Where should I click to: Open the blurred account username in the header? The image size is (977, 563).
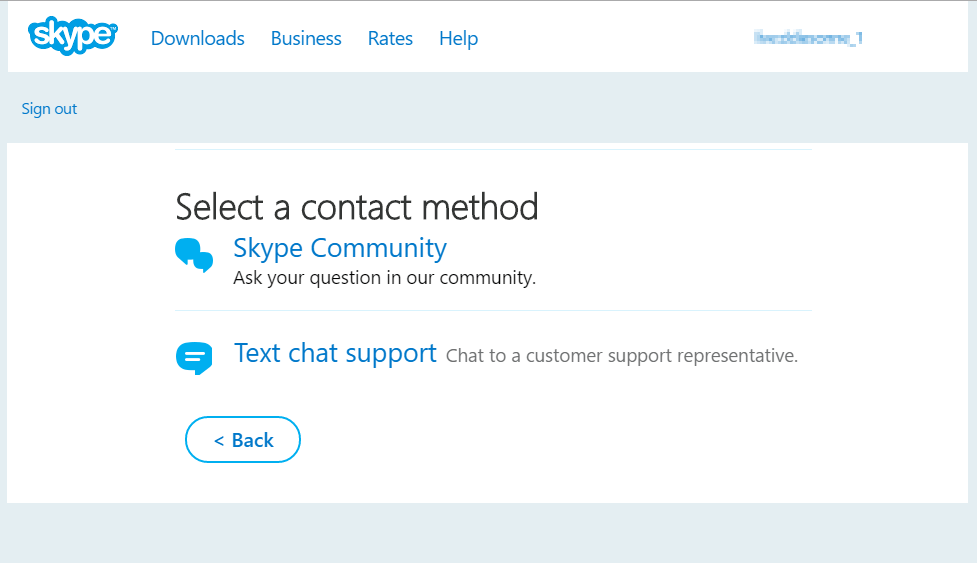808,38
